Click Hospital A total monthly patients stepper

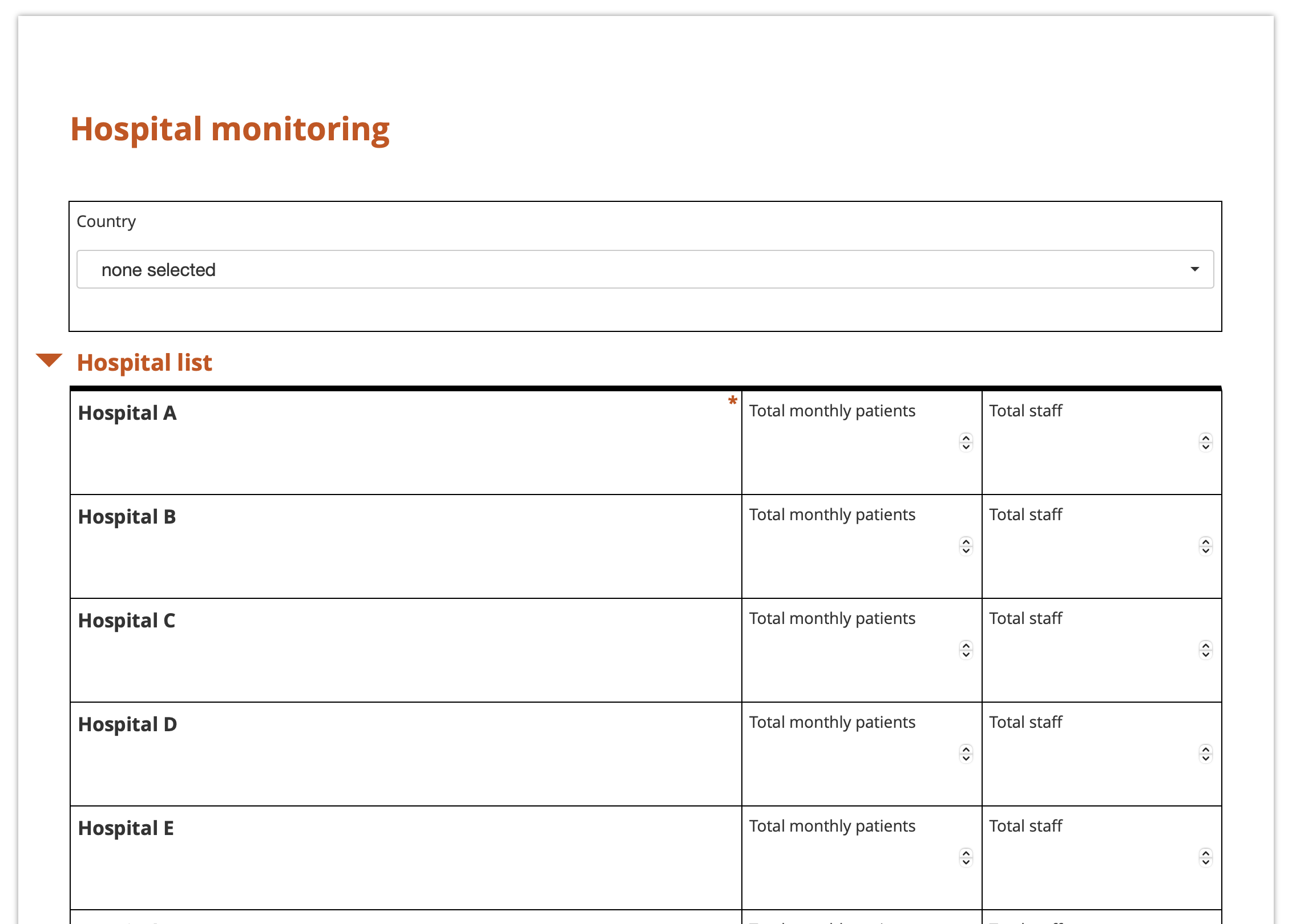click(x=966, y=442)
